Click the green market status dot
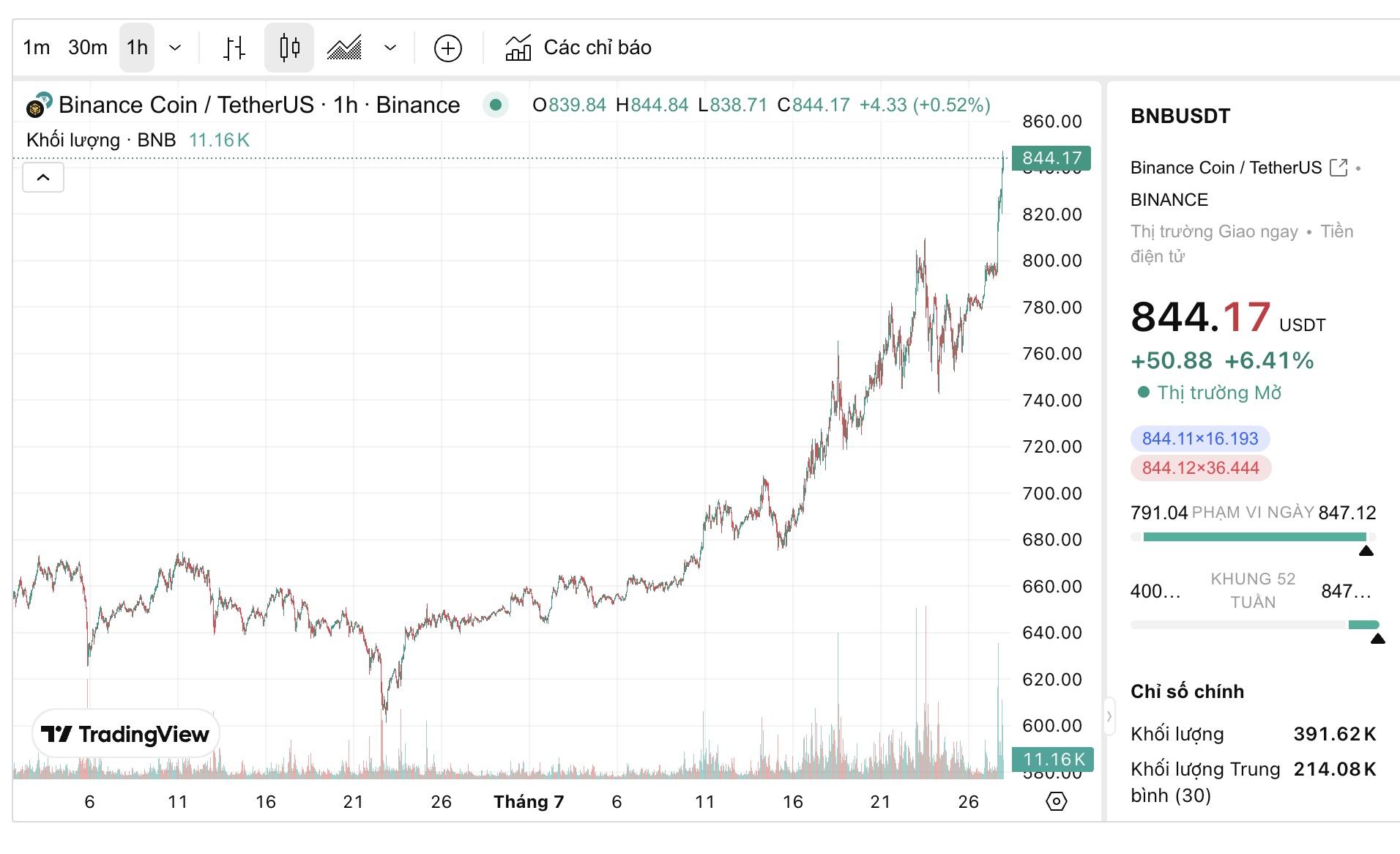 pyautogui.click(x=496, y=105)
